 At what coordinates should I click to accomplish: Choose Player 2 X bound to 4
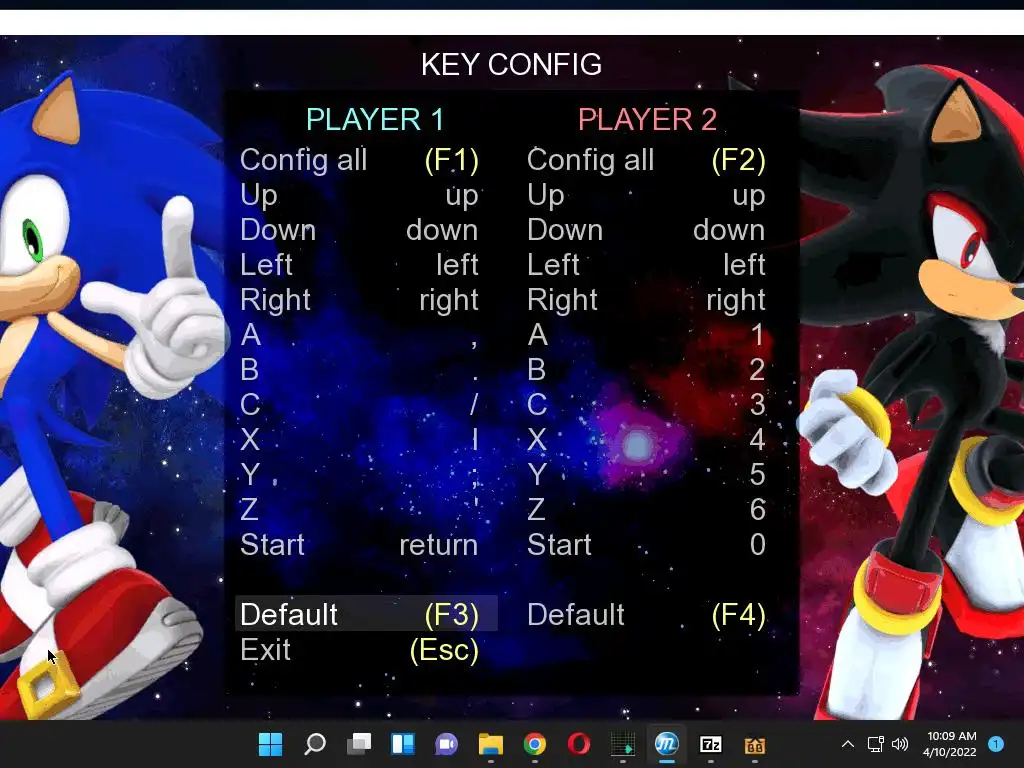(646, 440)
